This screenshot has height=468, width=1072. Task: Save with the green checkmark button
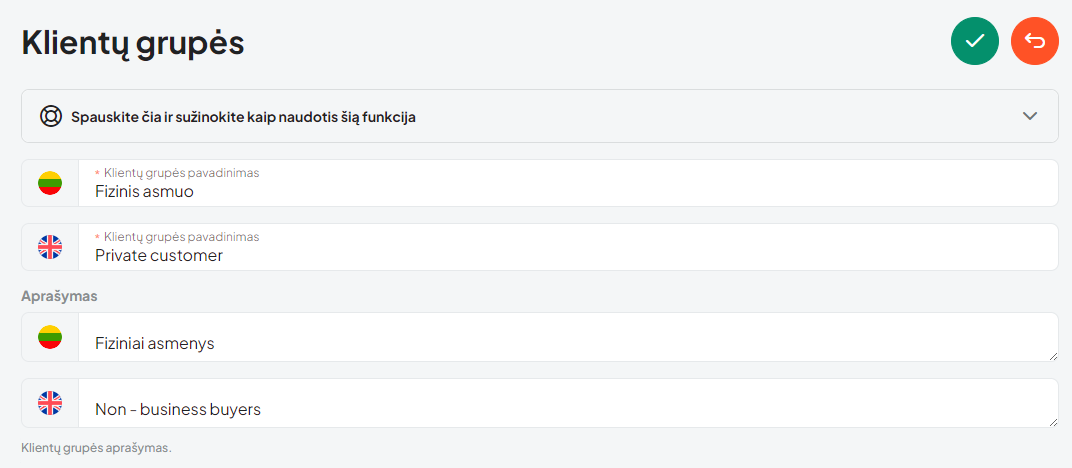[x=975, y=41]
